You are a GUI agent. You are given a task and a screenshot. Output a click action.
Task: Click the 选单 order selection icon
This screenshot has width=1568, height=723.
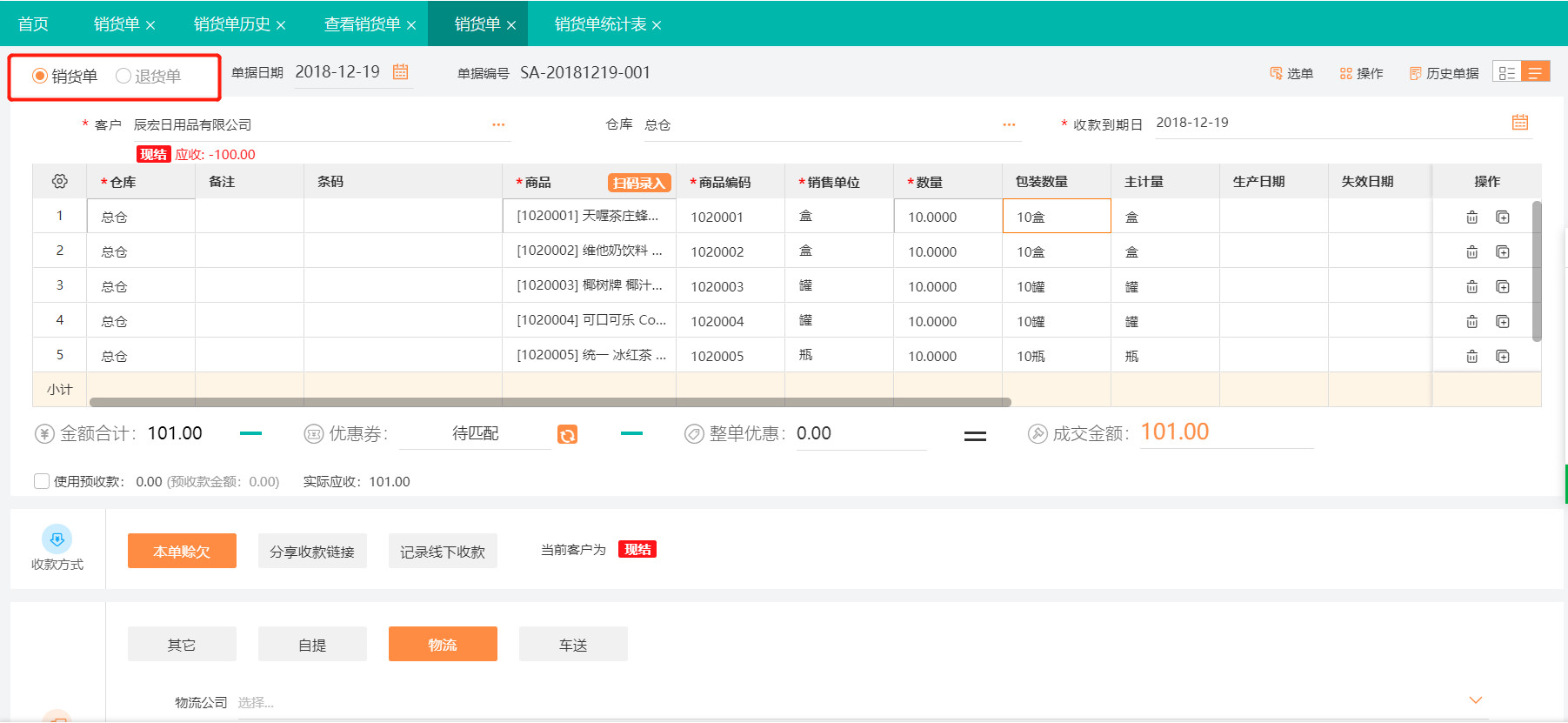tap(1276, 73)
